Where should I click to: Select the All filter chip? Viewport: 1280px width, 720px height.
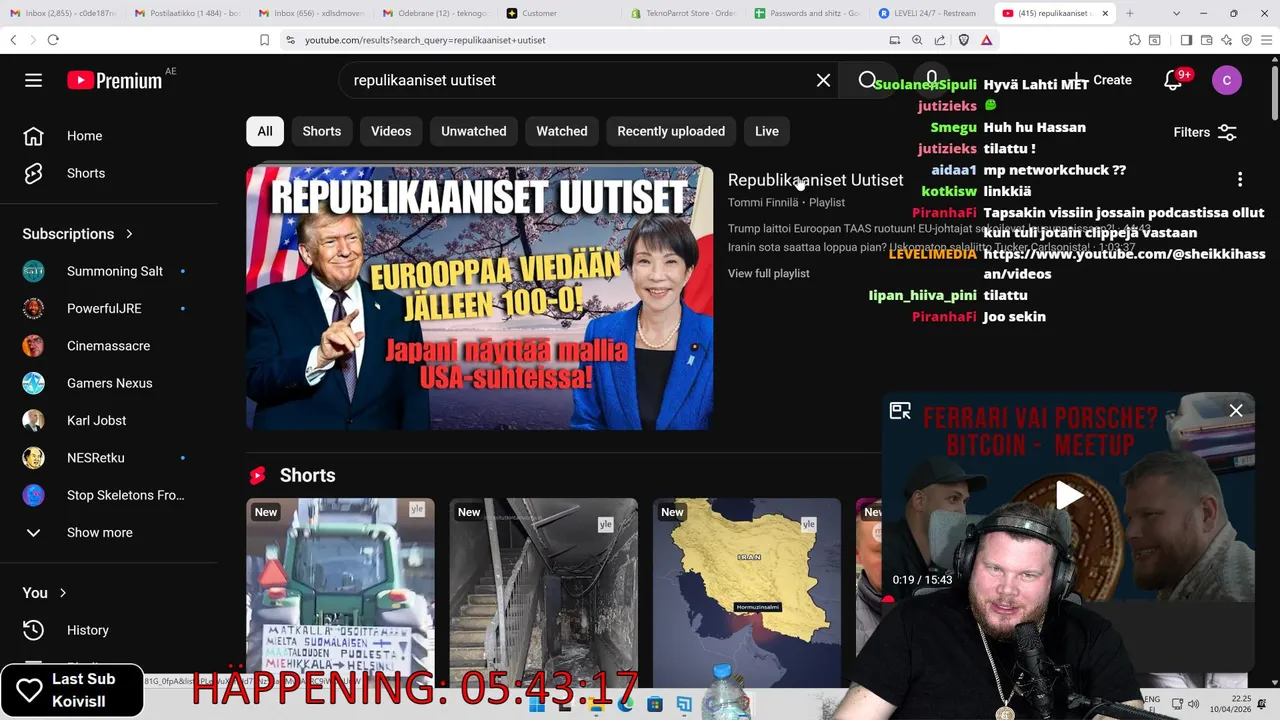(x=265, y=131)
